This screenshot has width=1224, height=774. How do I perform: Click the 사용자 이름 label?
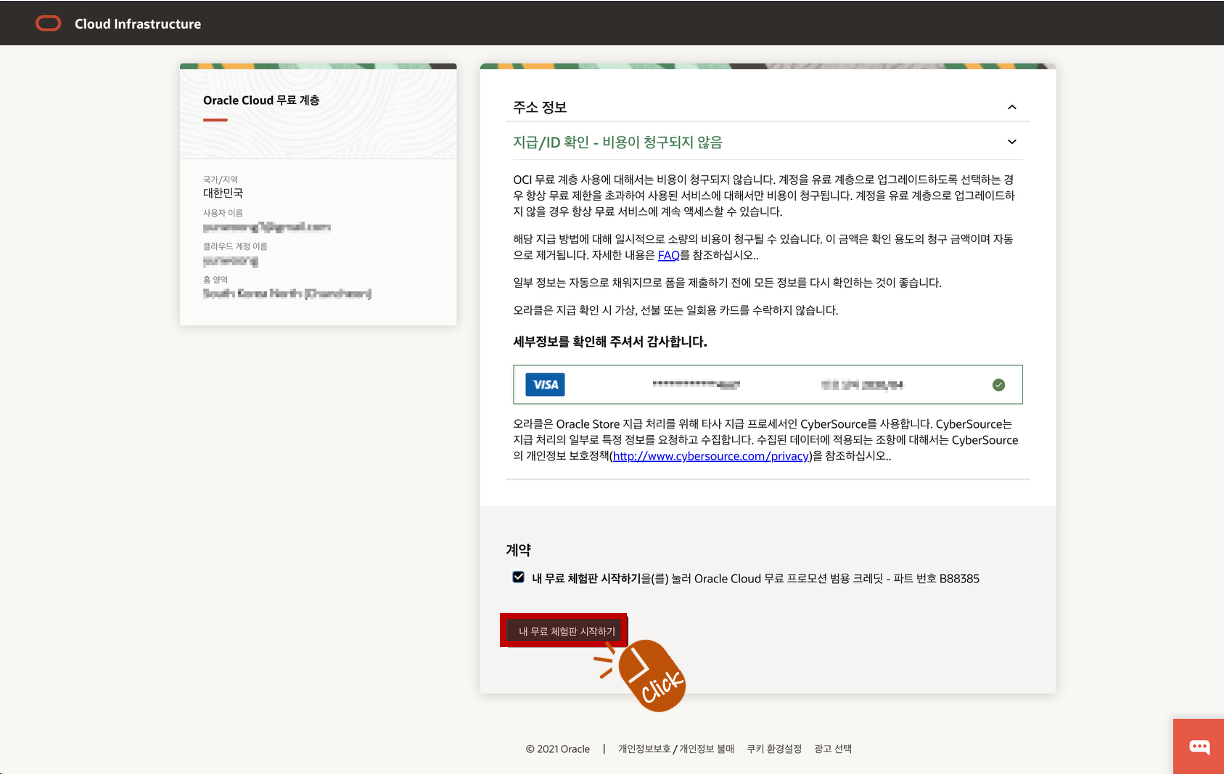pyautogui.click(x=223, y=213)
